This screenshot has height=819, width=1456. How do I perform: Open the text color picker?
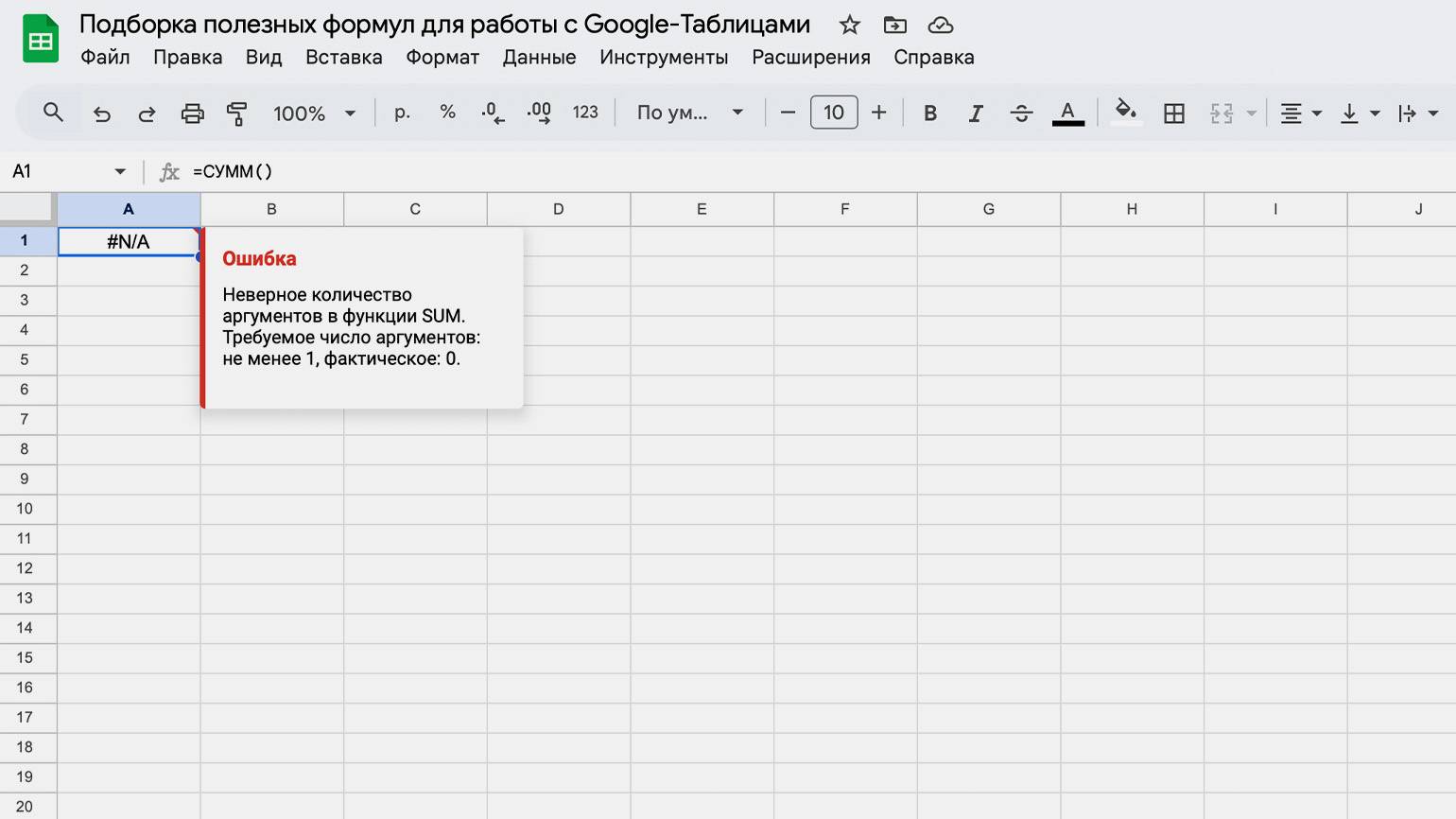click(x=1067, y=113)
